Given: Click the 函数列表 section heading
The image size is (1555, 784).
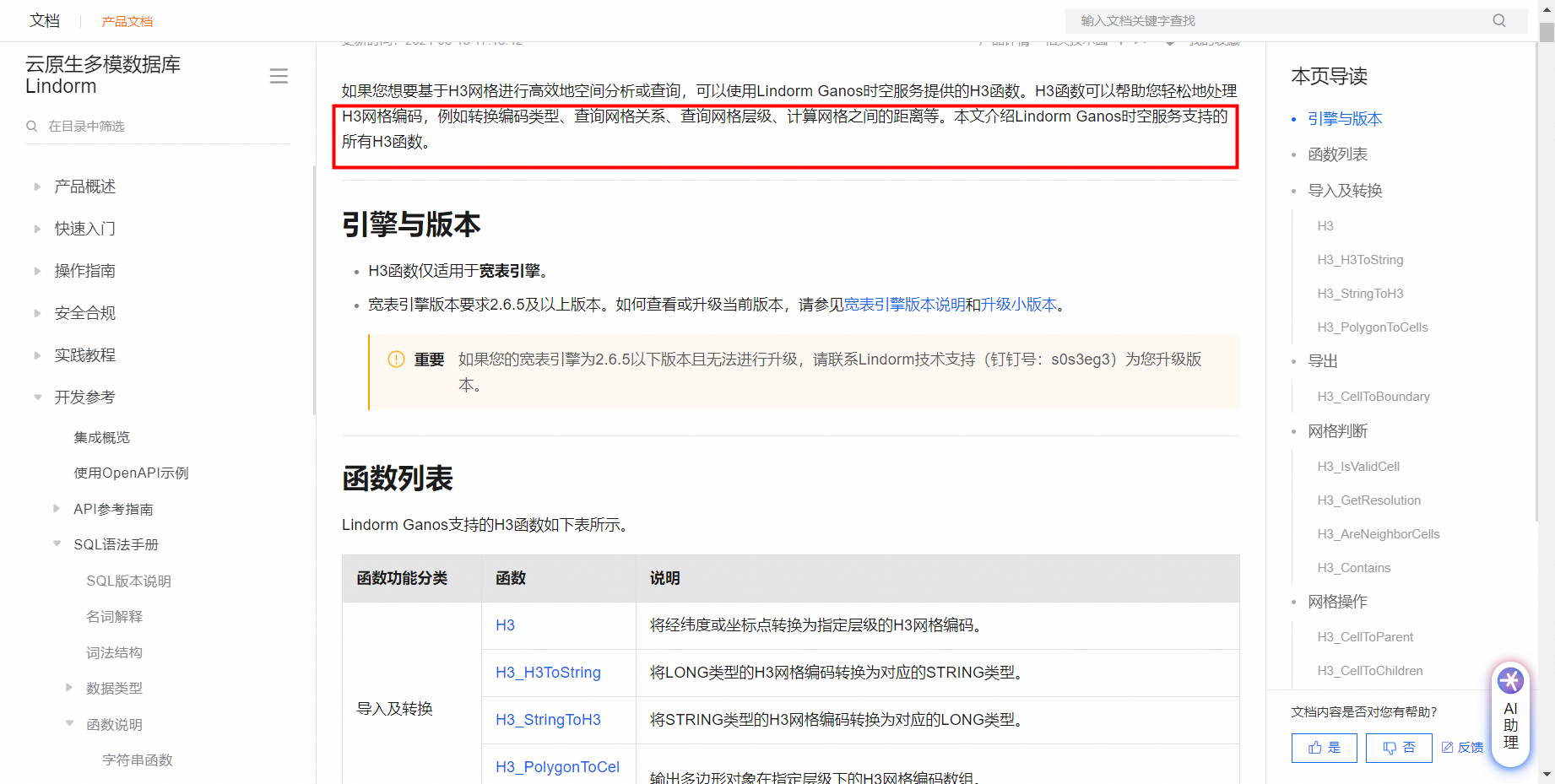Looking at the screenshot, I should [x=398, y=479].
